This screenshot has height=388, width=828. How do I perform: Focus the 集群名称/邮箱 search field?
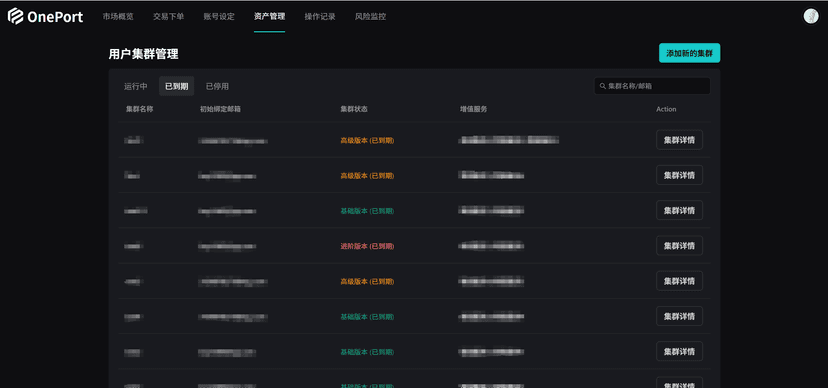[652, 86]
